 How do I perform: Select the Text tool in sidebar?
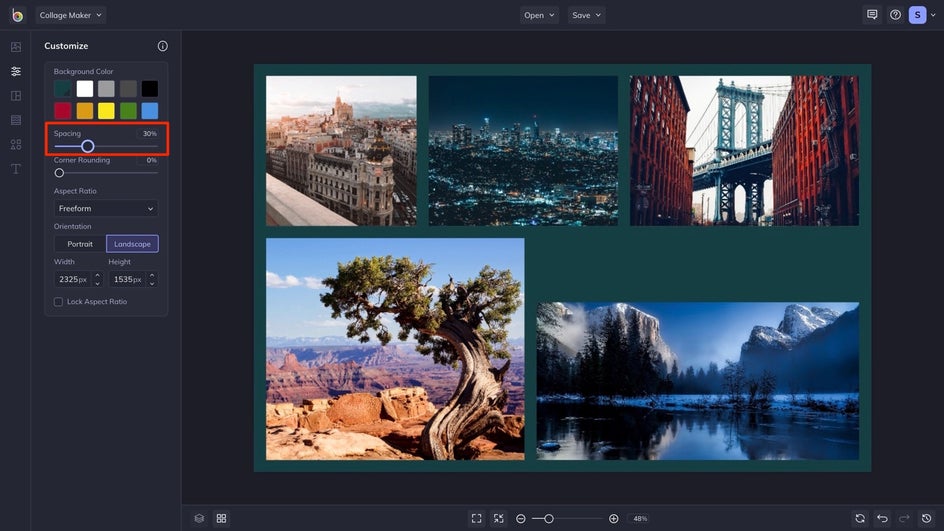(x=15, y=169)
